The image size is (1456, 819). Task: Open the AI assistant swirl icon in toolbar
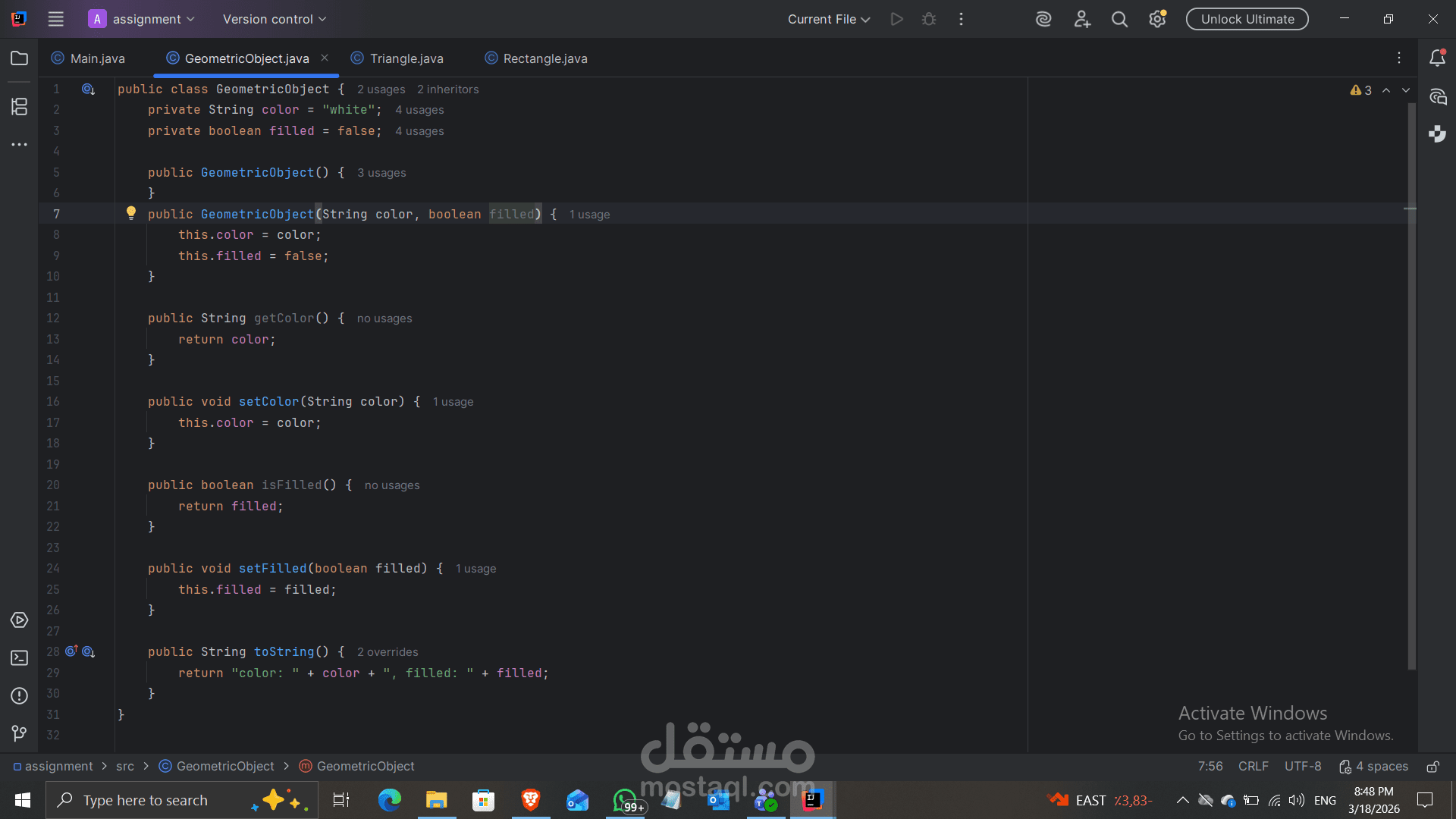pyautogui.click(x=1043, y=19)
